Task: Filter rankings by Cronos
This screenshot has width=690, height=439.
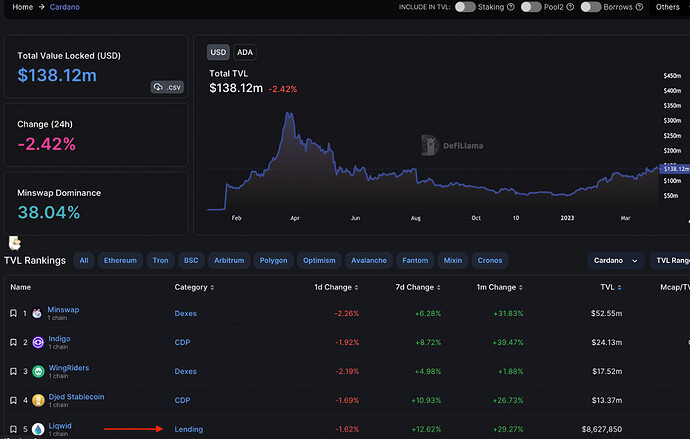Action: coord(490,260)
